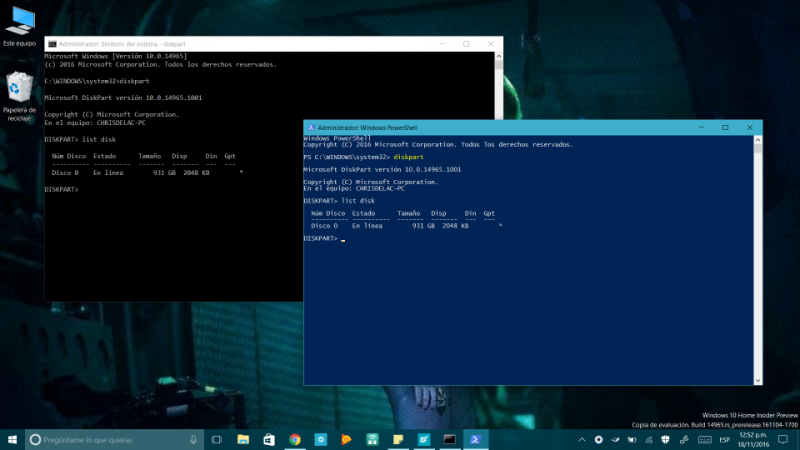Screen dimensions: 800x450
Task: Click the Cortana search box Pregúntame lo que quieras
Action: coord(114,439)
